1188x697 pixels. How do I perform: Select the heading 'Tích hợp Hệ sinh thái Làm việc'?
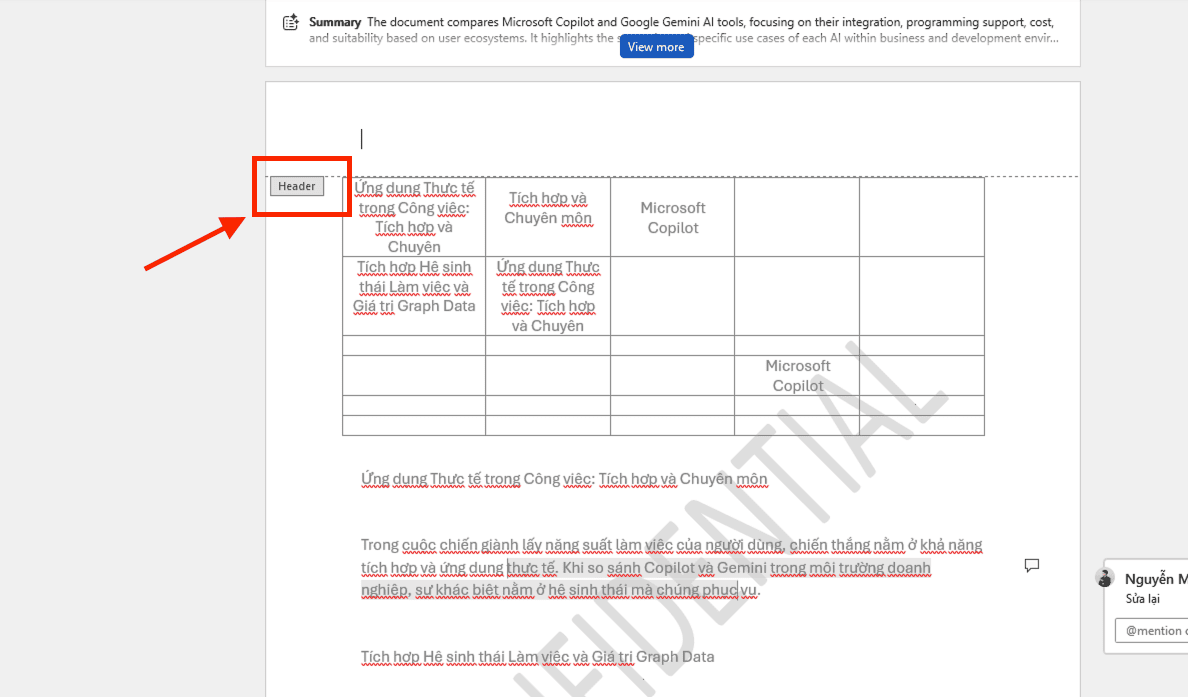pos(538,657)
